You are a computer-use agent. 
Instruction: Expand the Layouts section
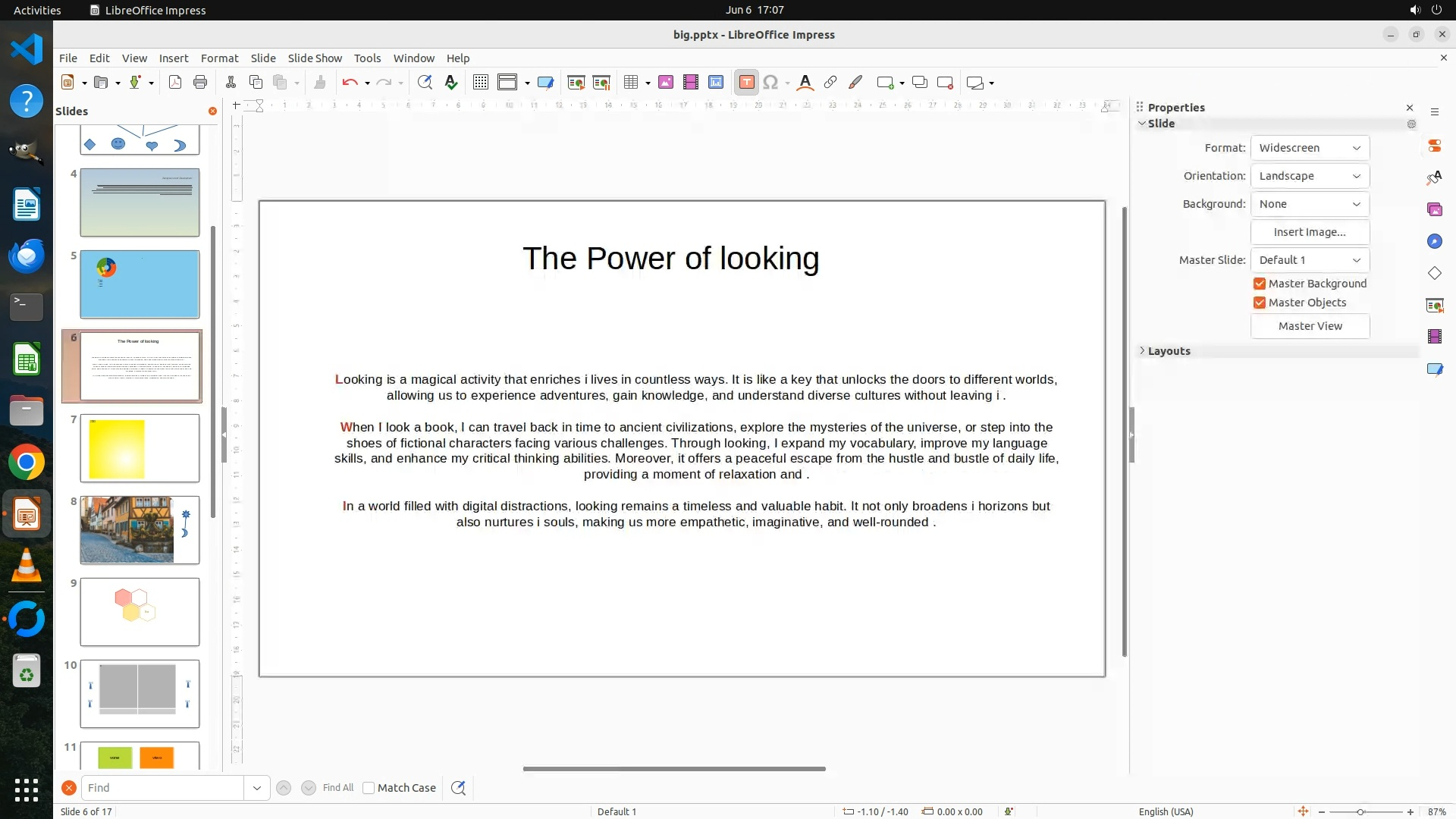pyautogui.click(x=1169, y=351)
